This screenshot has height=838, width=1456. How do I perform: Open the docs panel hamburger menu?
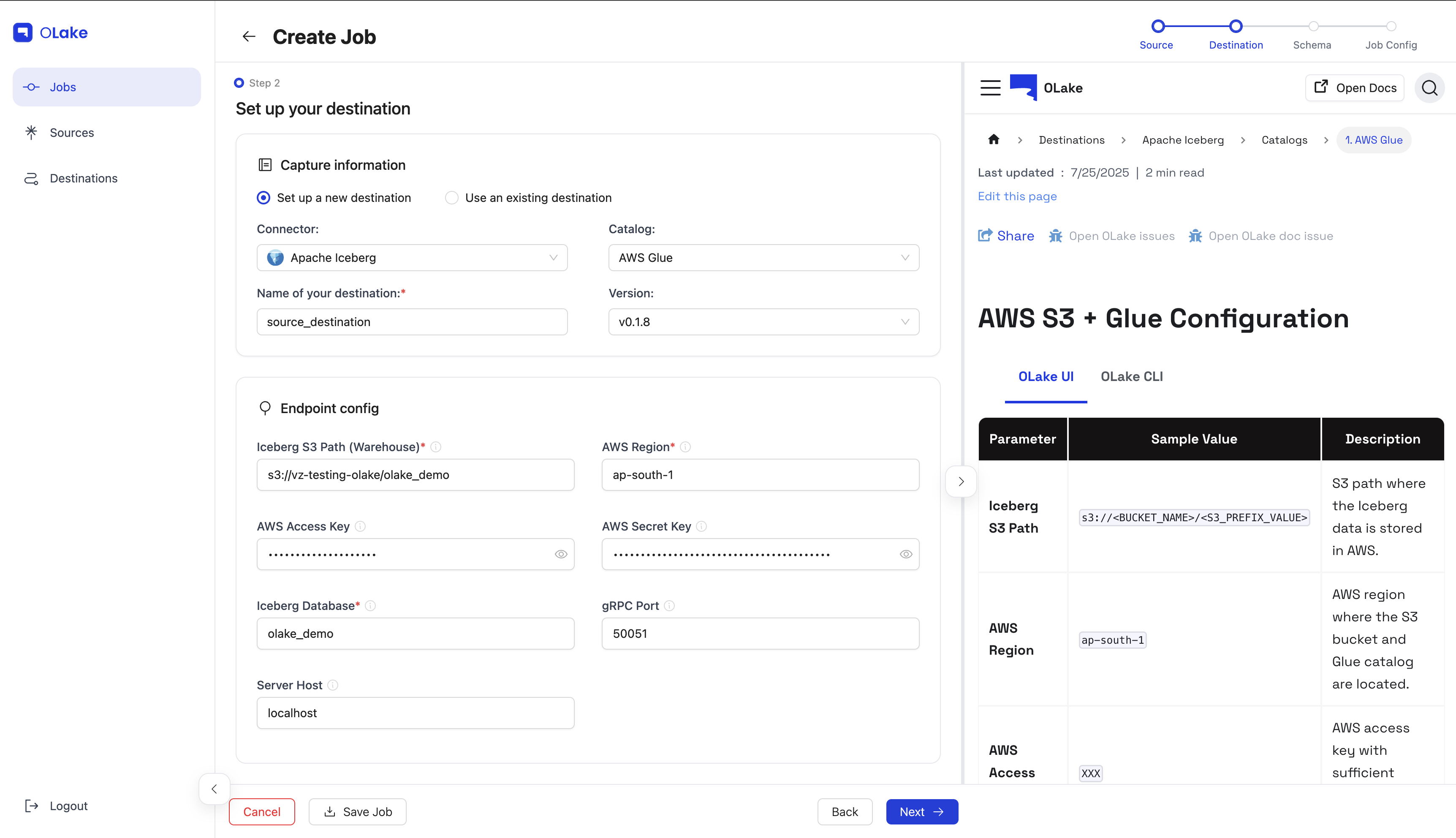tap(990, 87)
